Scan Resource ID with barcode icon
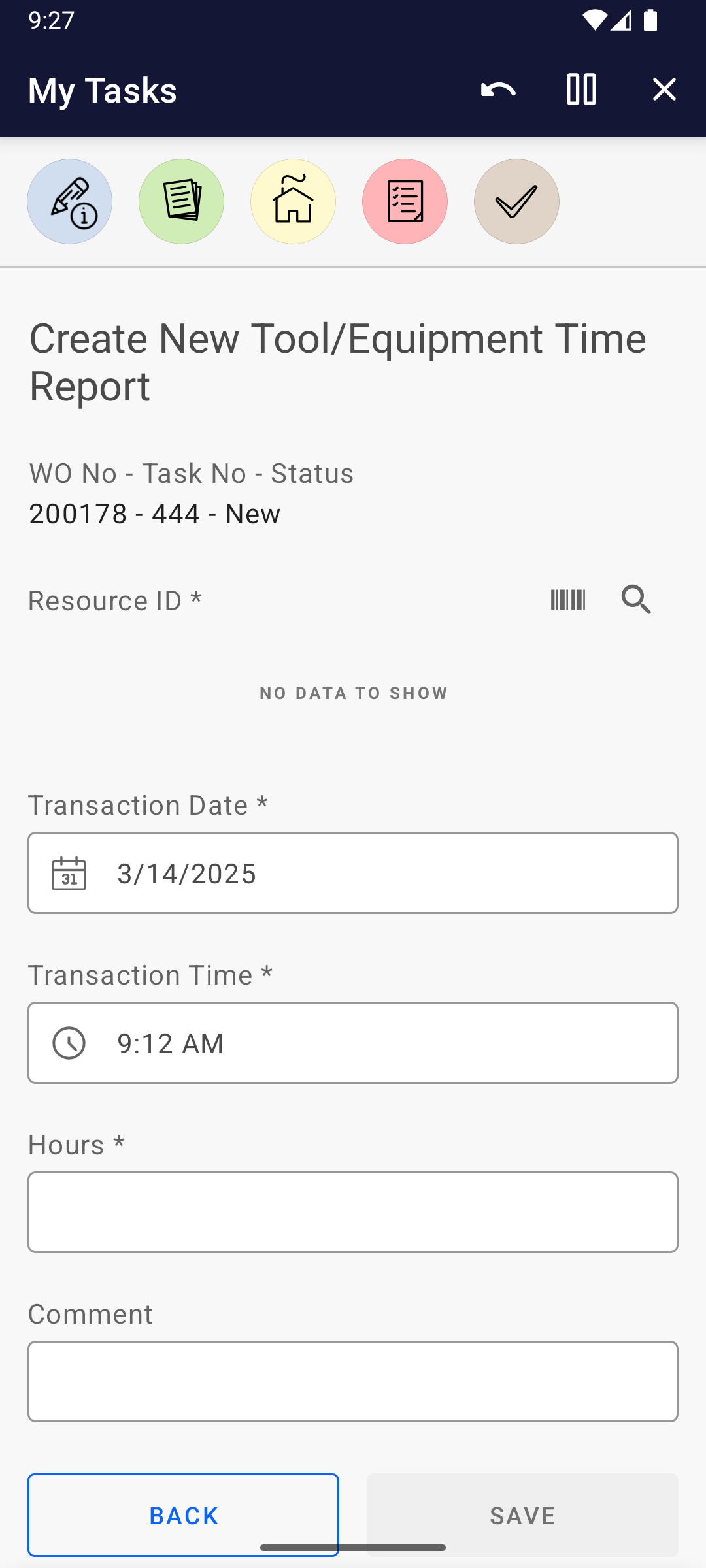The width and height of the screenshot is (706, 1568). 567,600
